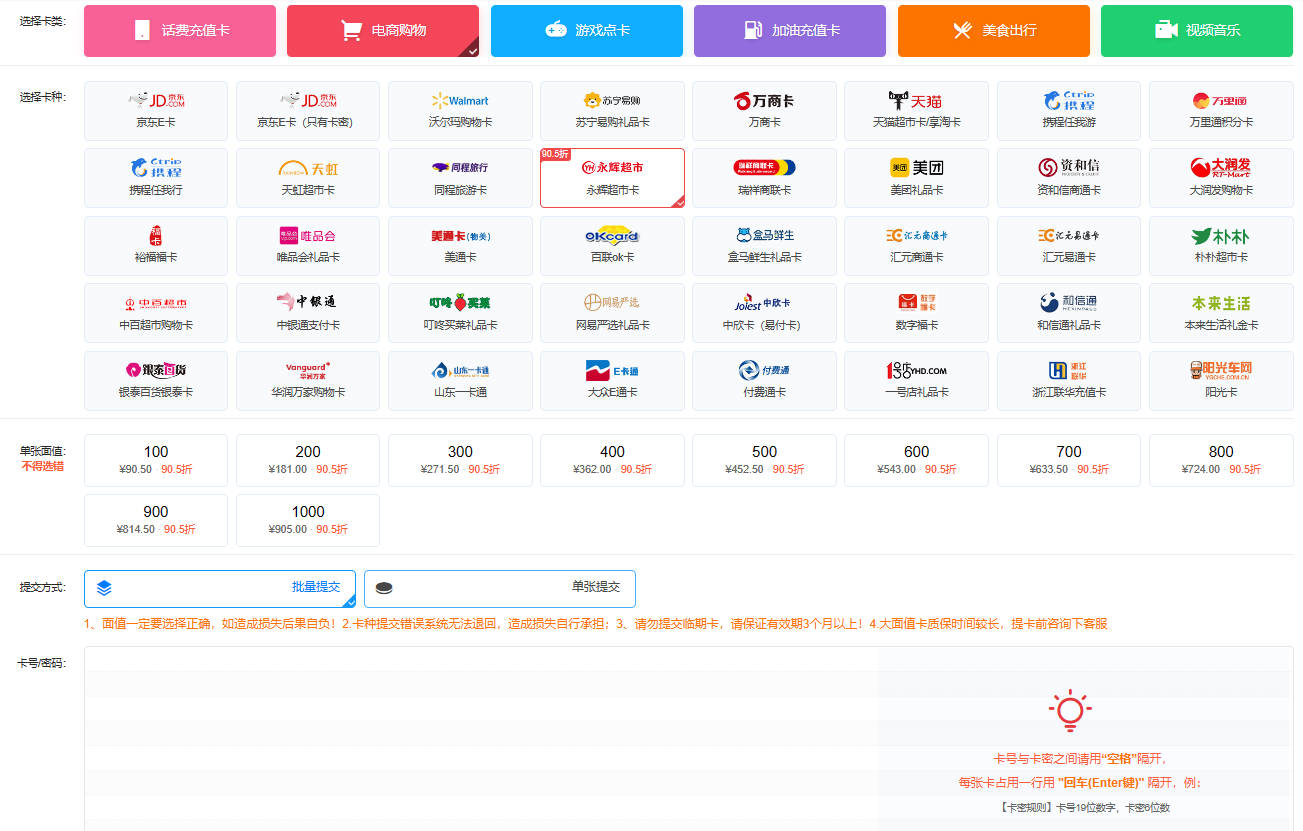Pick 盒马鲜生礼品卡
1303x831 pixels.
[x=765, y=246]
